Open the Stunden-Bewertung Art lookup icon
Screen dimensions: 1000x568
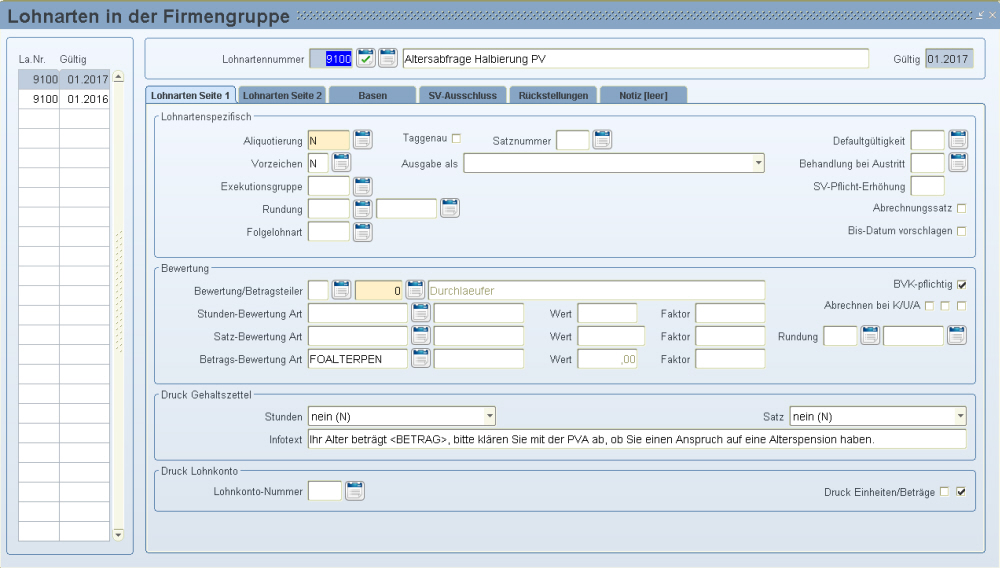[421, 313]
